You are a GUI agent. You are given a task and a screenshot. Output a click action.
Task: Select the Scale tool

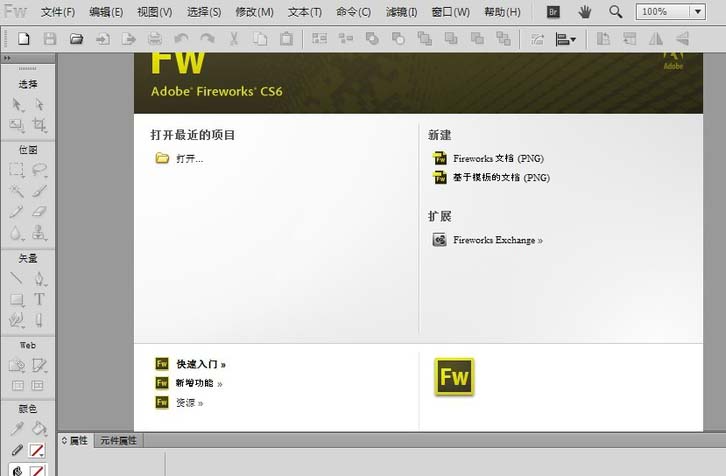pos(17,125)
